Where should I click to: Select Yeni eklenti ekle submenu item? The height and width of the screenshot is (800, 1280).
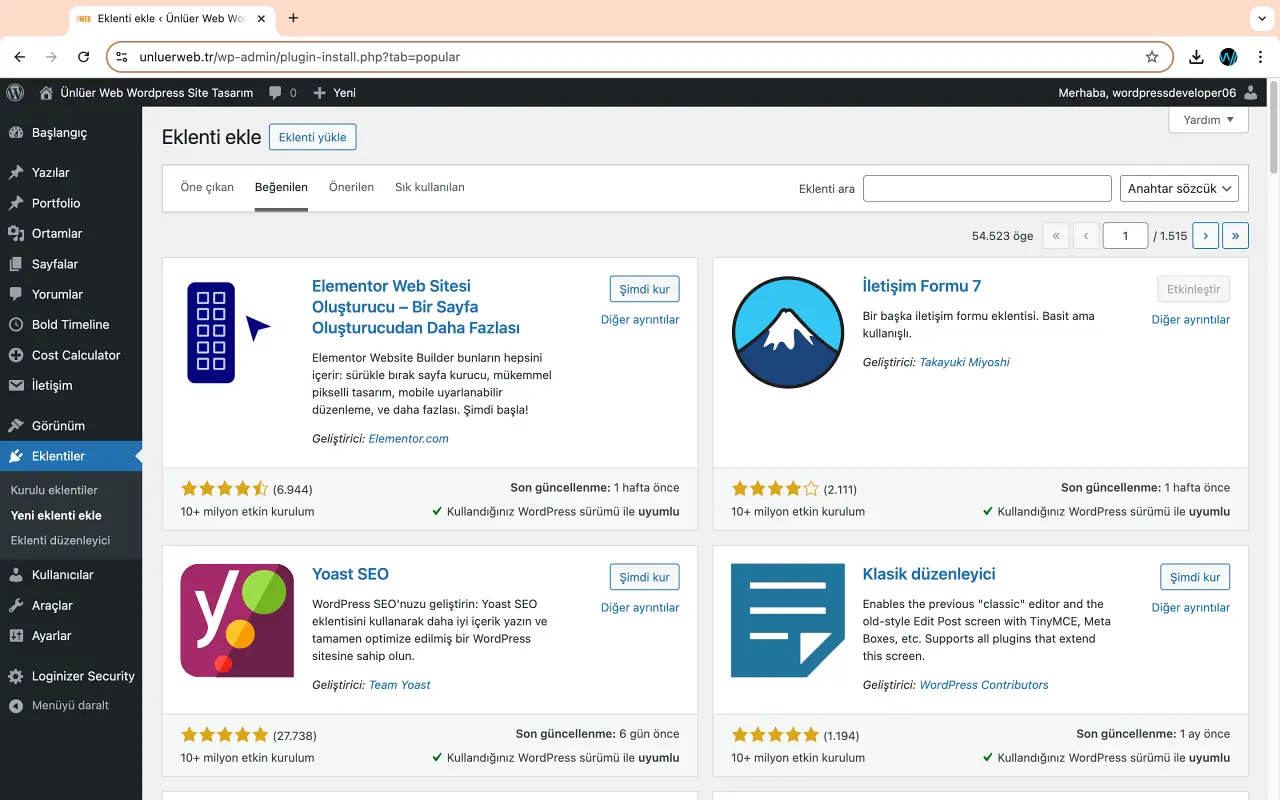pos(56,515)
